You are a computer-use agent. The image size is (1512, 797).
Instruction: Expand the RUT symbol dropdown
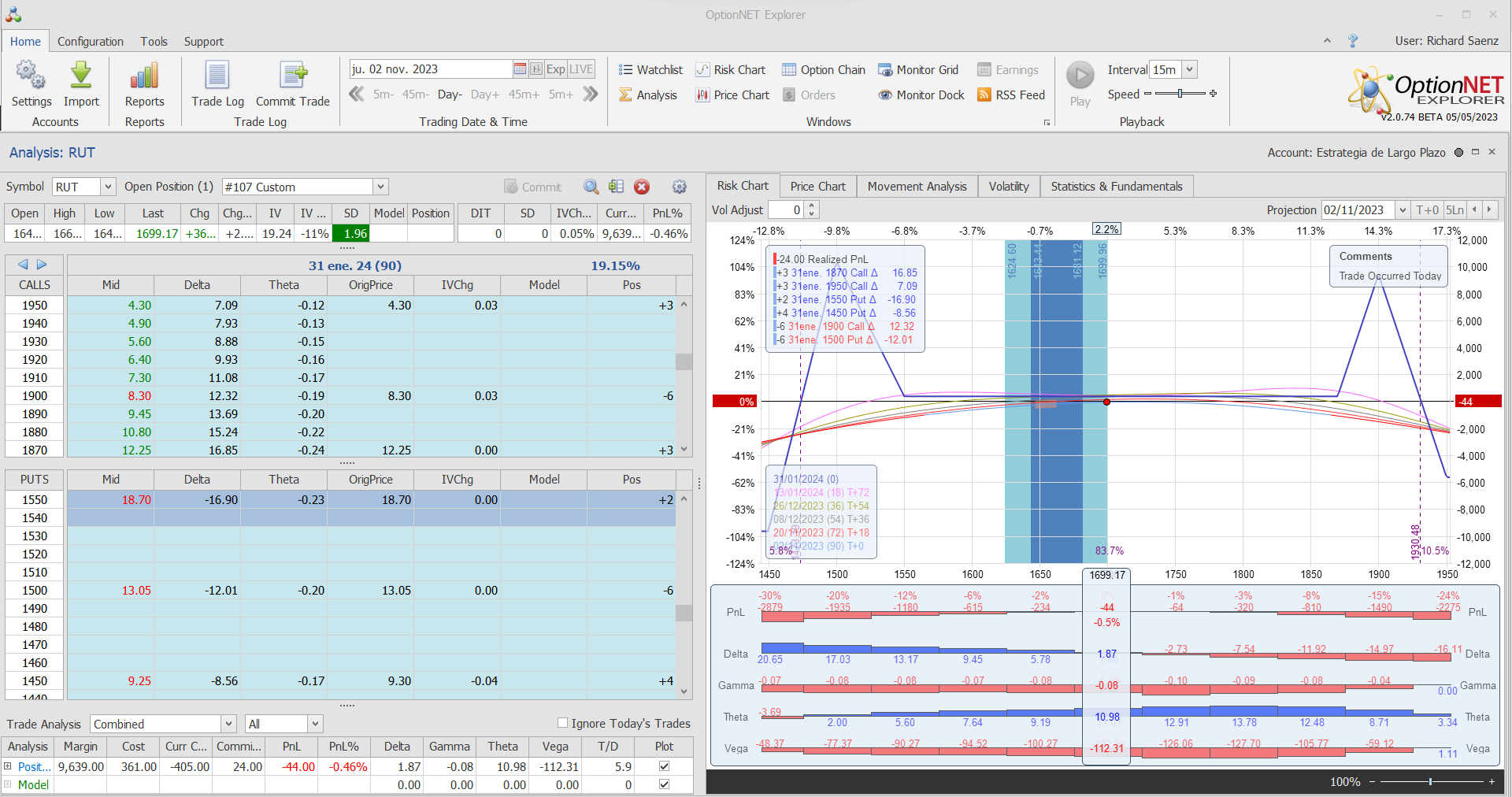pos(108,187)
